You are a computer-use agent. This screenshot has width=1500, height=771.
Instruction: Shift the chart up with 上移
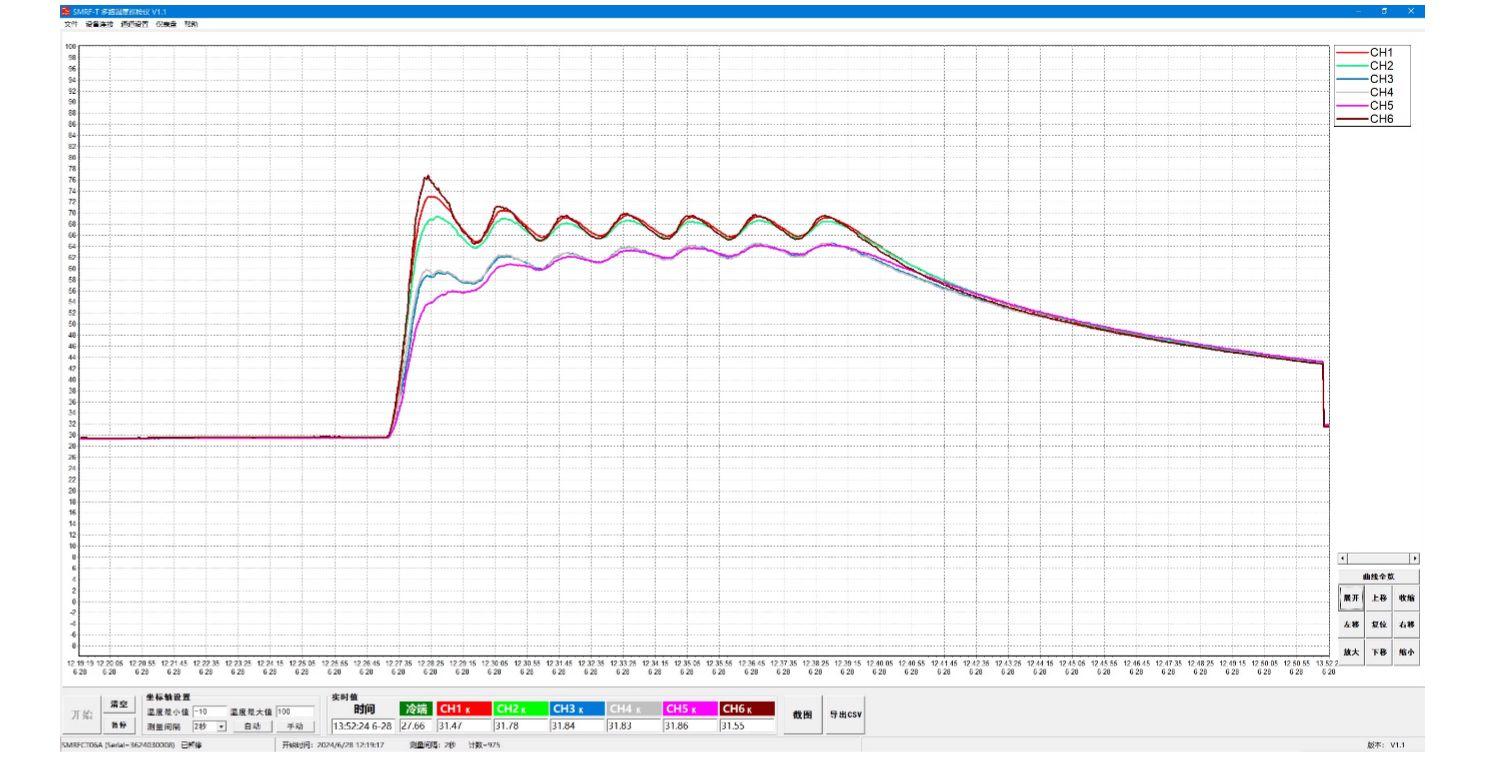[1379, 597]
